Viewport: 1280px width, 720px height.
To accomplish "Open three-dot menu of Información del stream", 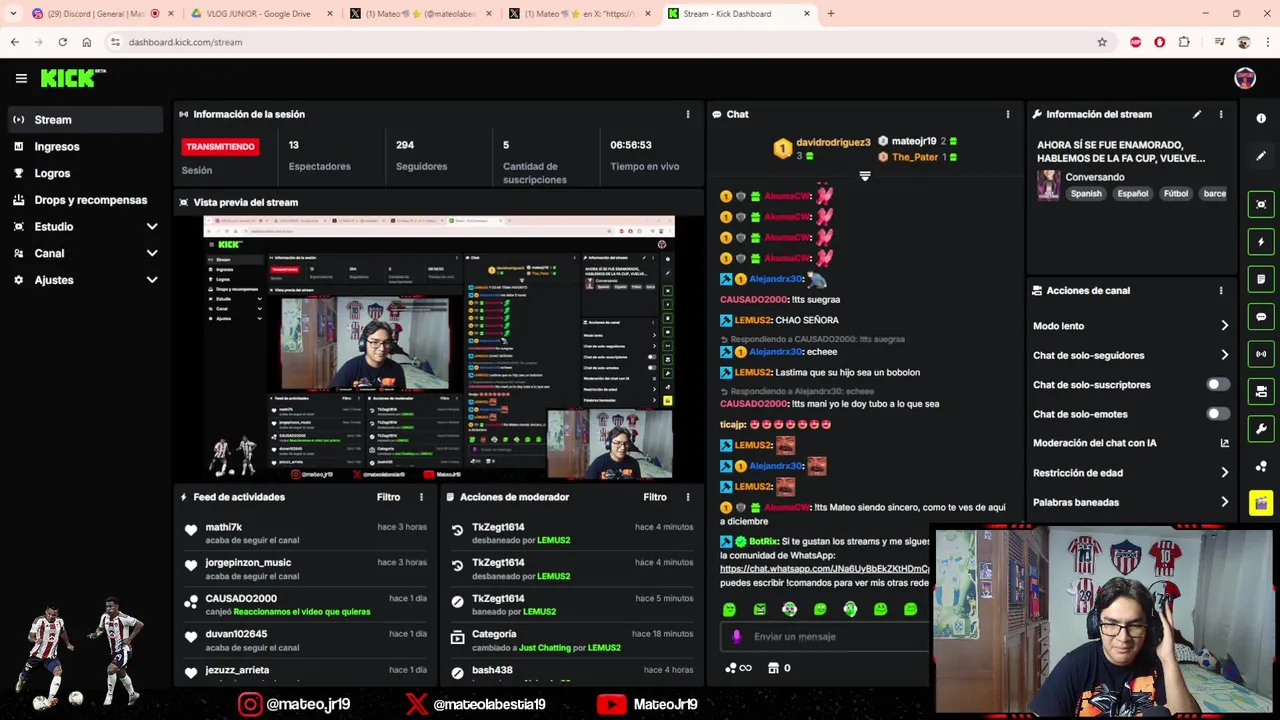I will tap(1221, 114).
